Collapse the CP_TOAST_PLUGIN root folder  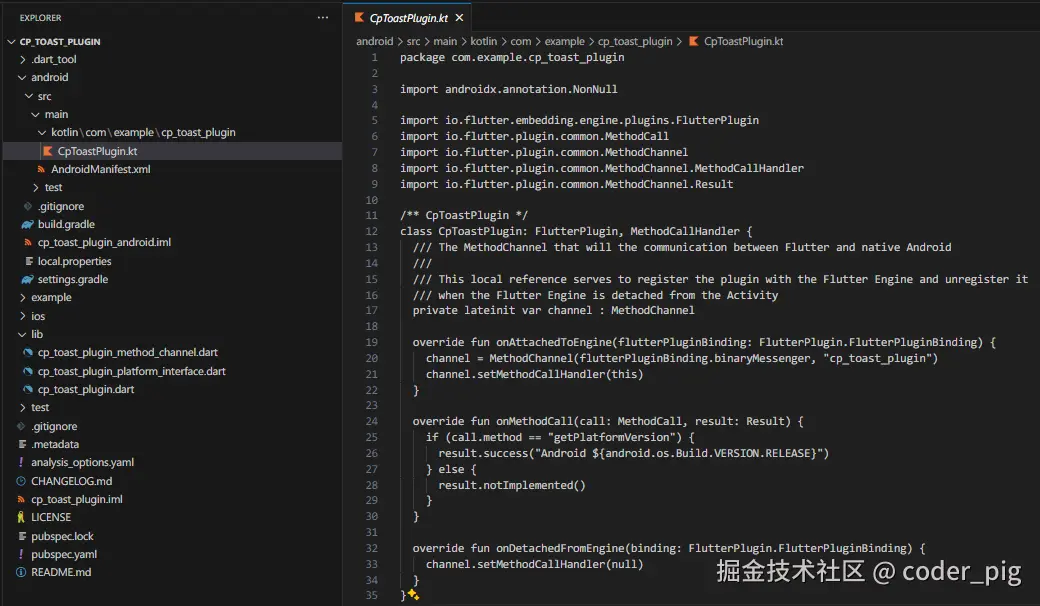coord(11,41)
